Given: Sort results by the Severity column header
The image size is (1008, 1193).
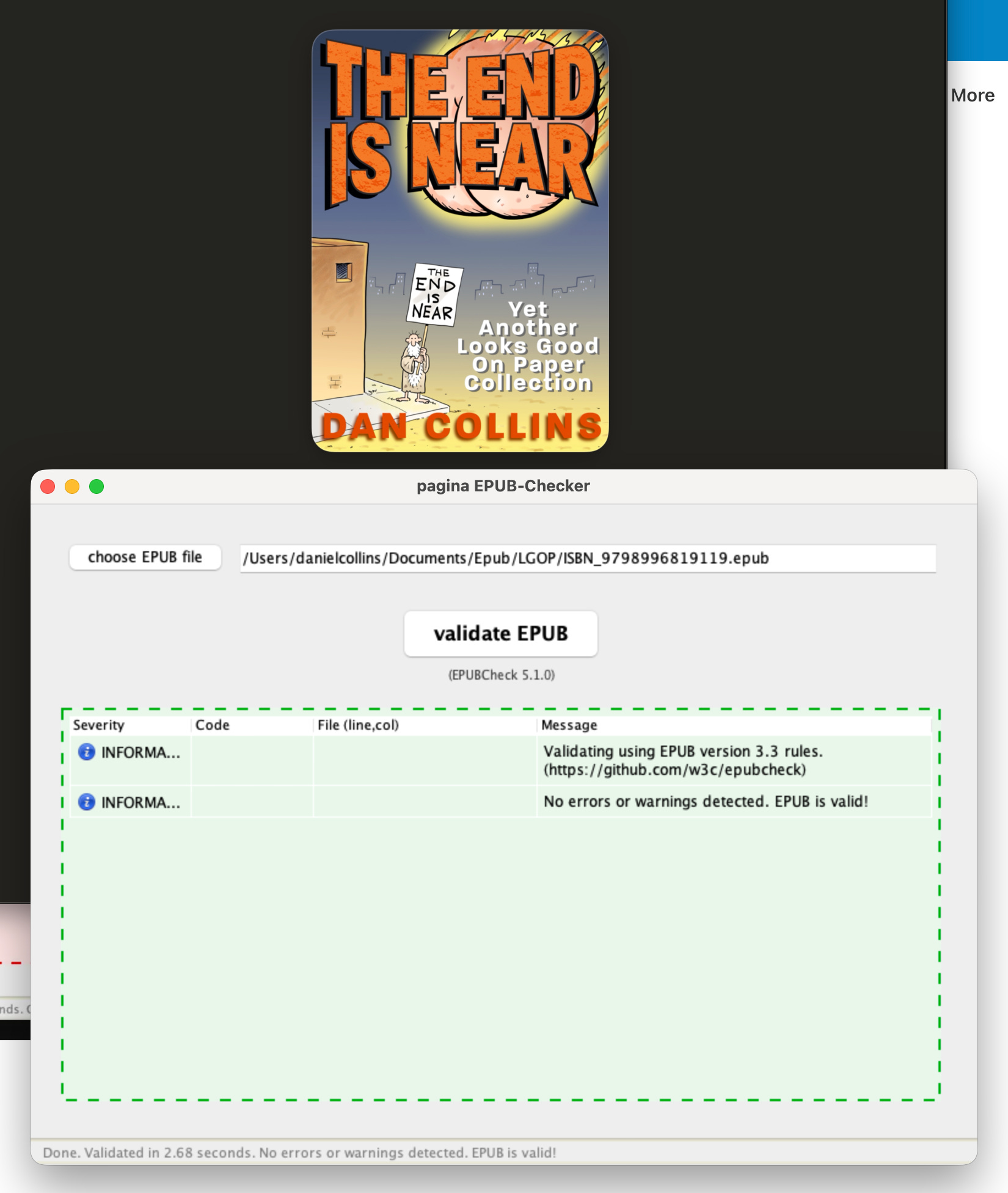Looking at the screenshot, I should coord(131,725).
